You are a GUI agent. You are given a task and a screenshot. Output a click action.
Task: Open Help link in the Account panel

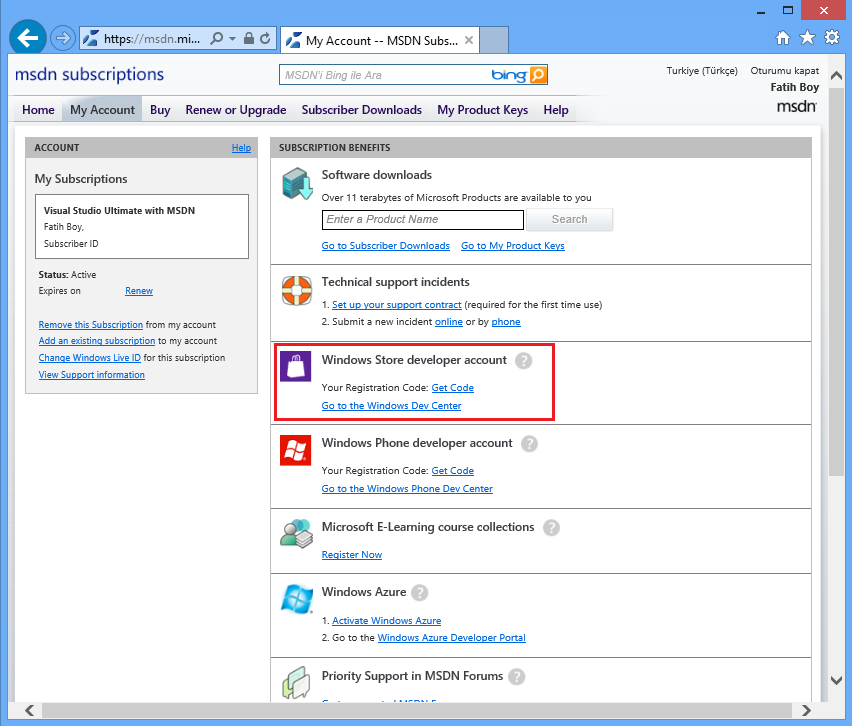241,148
